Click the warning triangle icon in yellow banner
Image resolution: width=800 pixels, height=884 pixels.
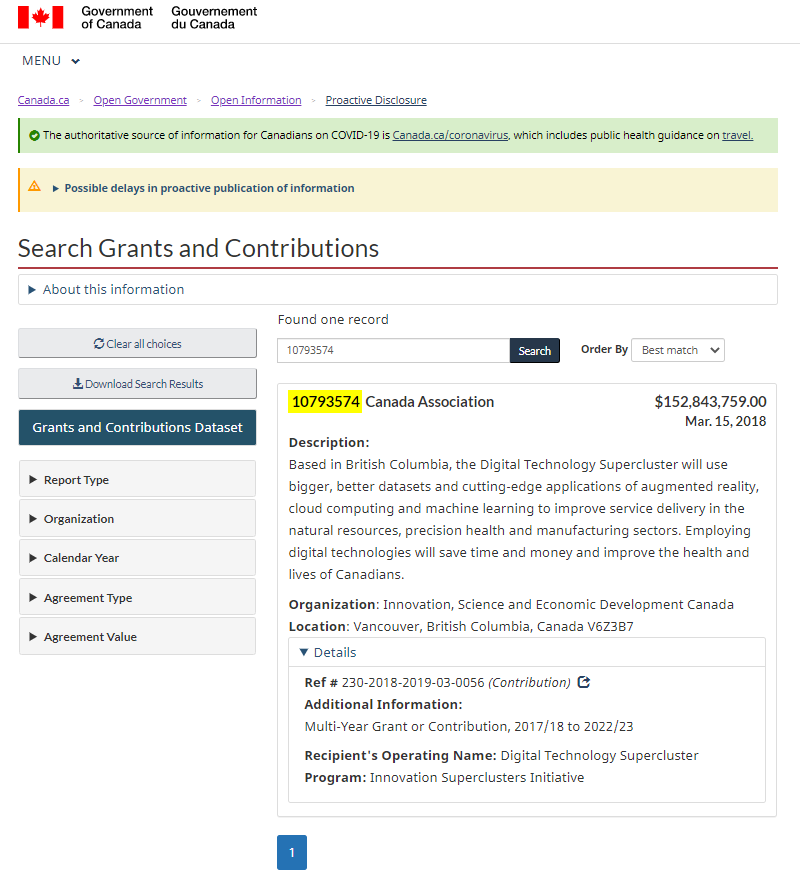click(34, 186)
